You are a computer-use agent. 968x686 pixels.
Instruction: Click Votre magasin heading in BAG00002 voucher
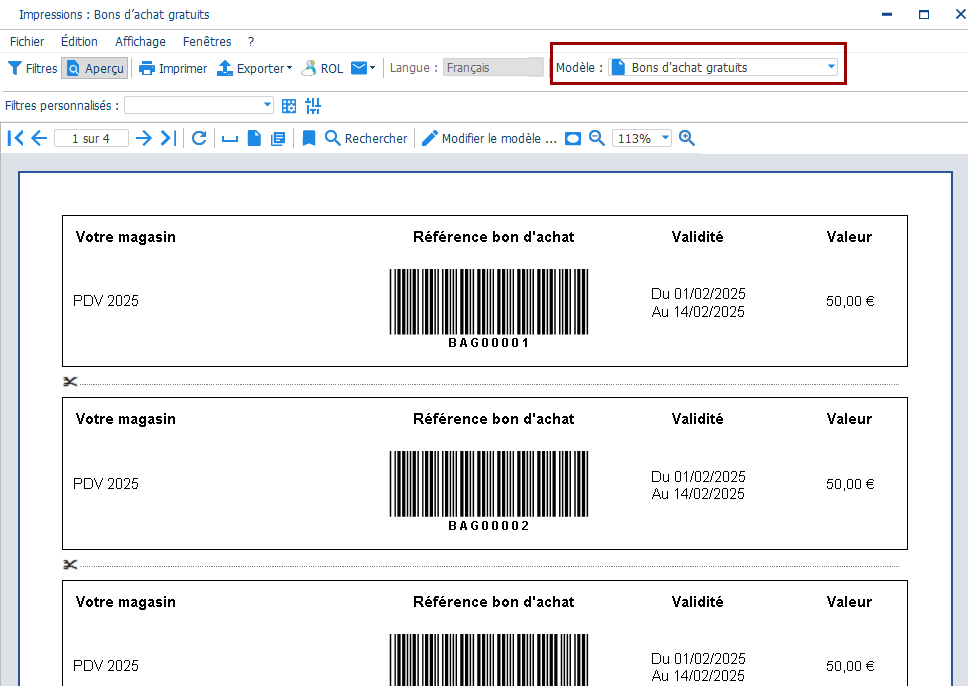[125, 419]
